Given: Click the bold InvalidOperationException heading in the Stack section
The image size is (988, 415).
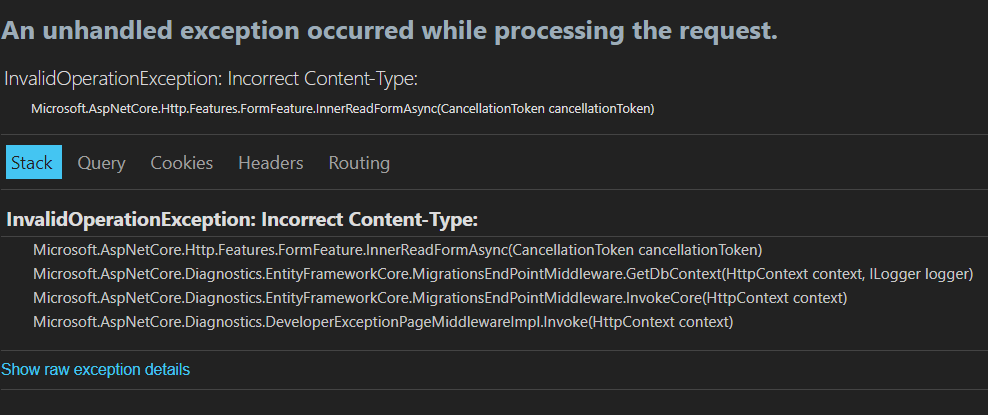Looking at the screenshot, I should tap(242, 220).
